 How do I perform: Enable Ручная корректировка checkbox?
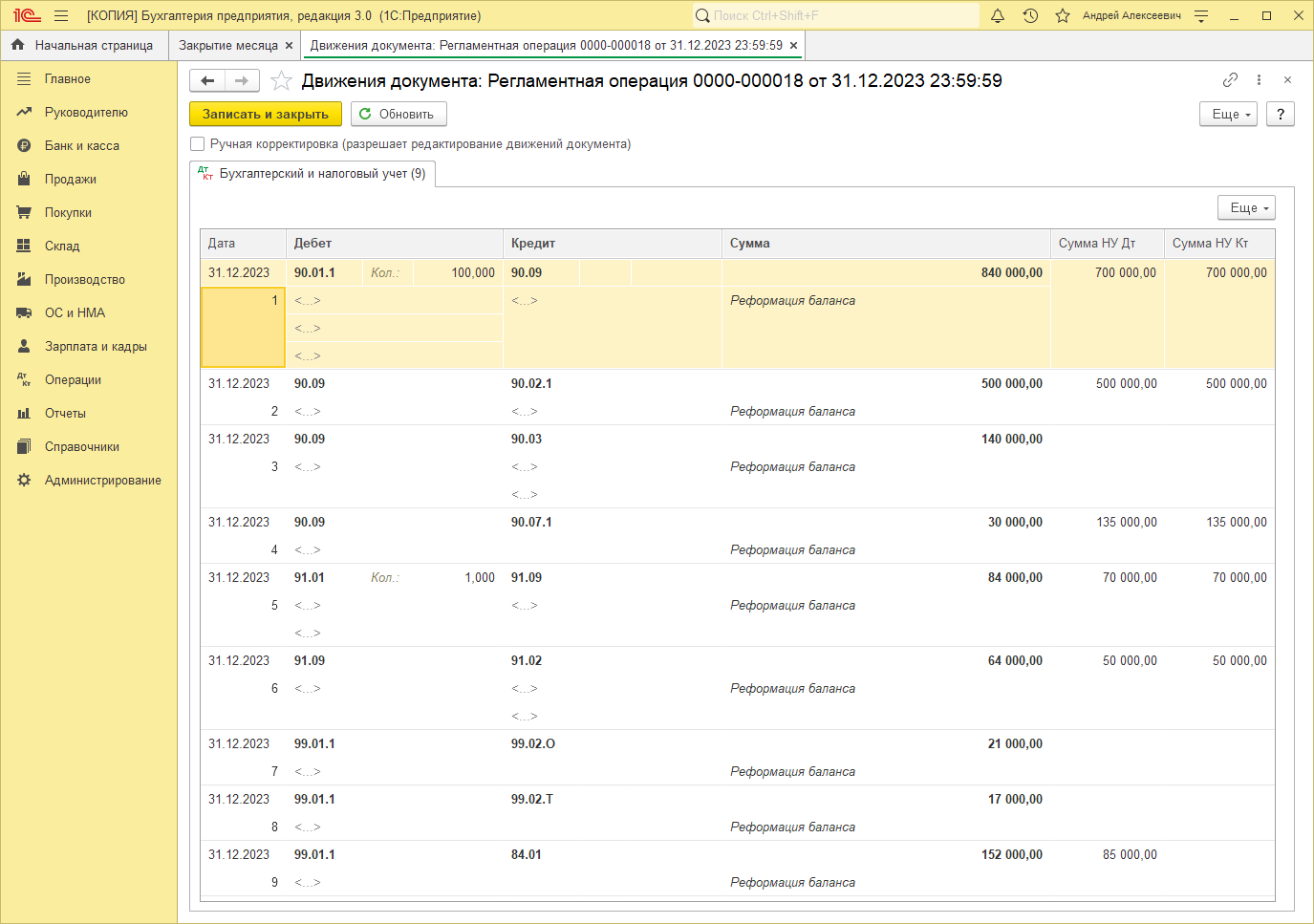click(198, 144)
